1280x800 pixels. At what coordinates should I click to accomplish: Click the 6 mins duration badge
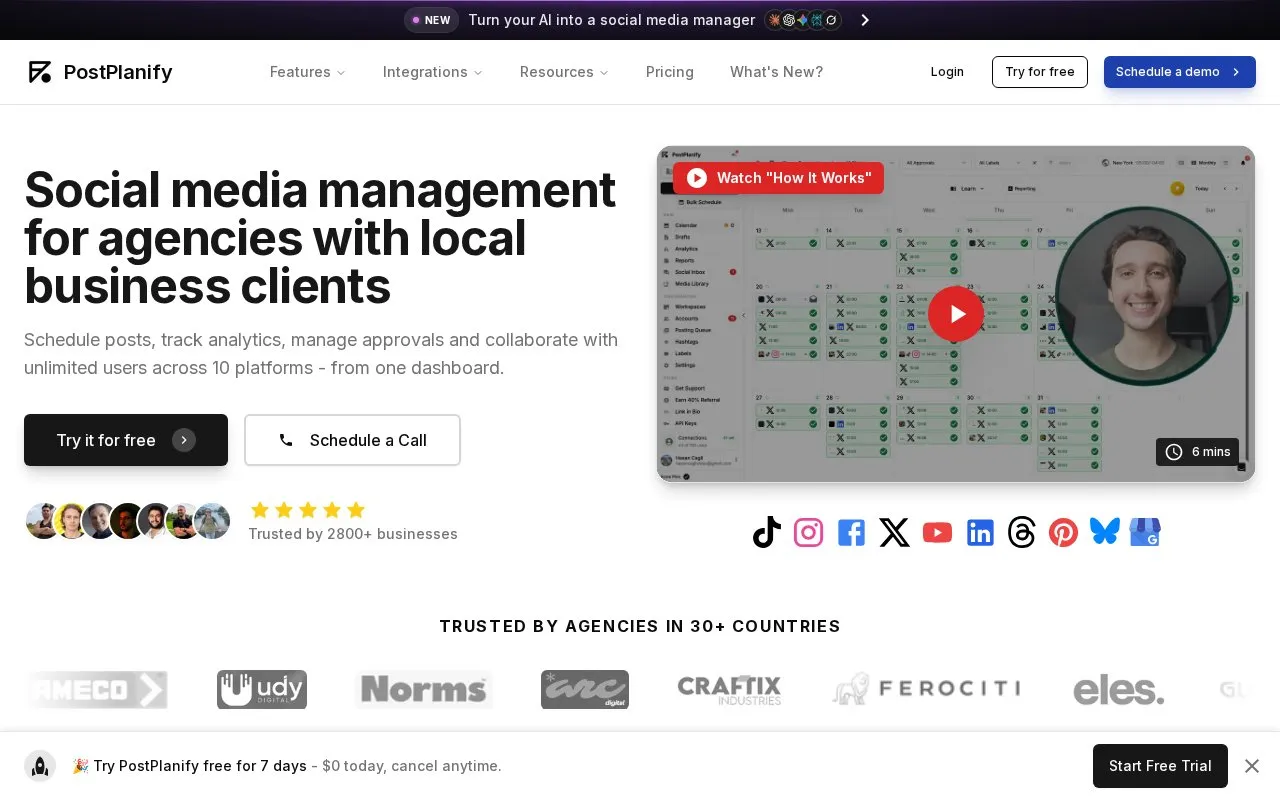click(1197, 452)
